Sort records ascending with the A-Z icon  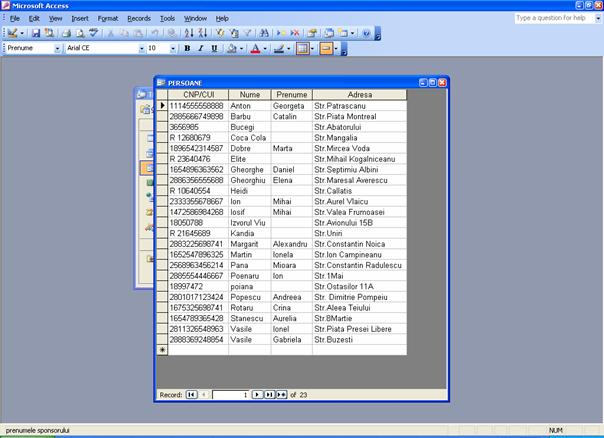(x=190, y=33)
